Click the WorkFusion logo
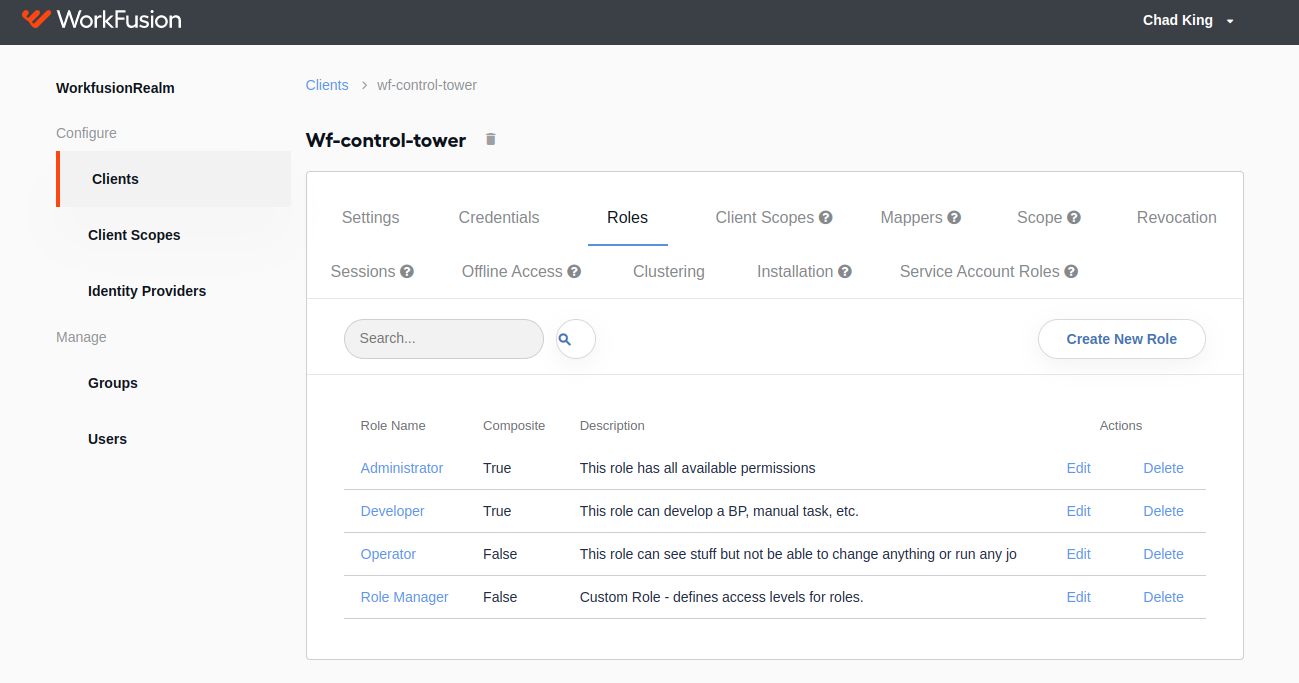 101,19
